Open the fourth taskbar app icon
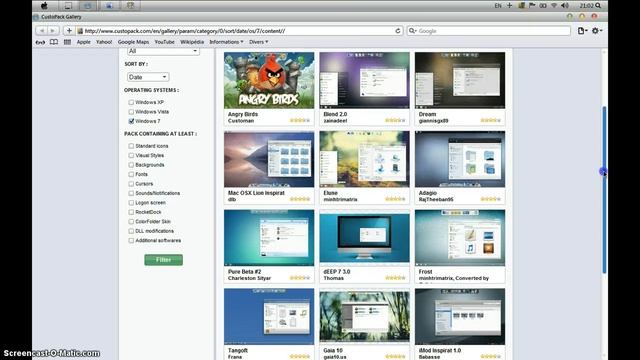Image resolution: width=640 pixels, height=360 pixels. coord(130,5)
